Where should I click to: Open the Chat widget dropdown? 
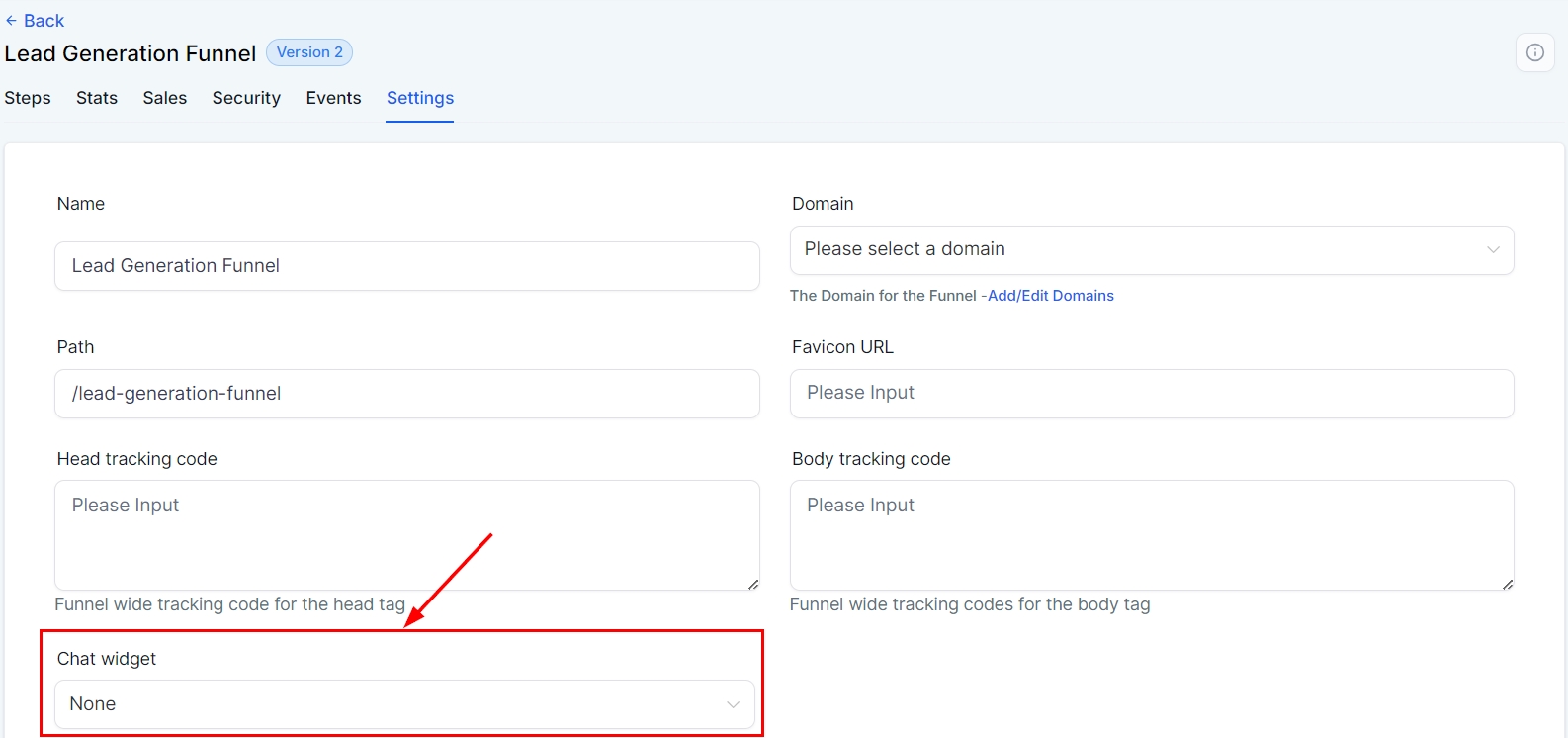click(x=395, y=704)
